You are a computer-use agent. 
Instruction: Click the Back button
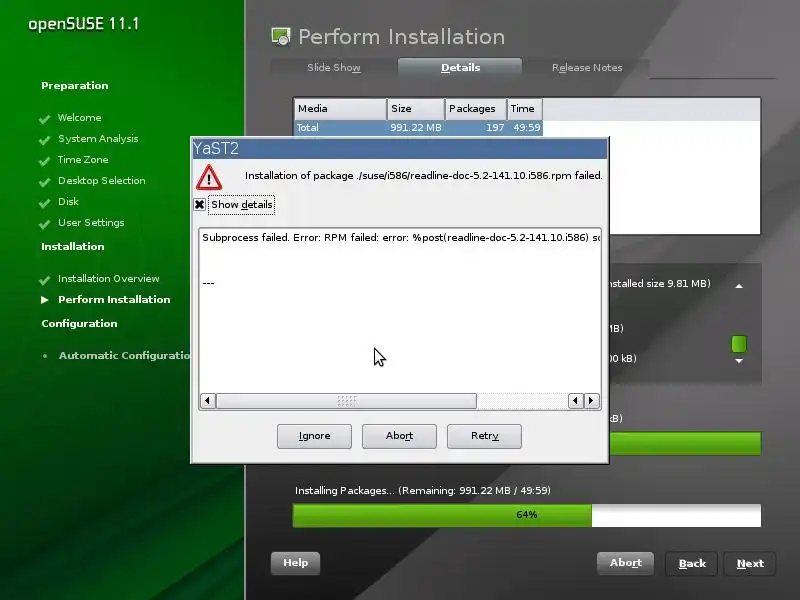[692, 563]
